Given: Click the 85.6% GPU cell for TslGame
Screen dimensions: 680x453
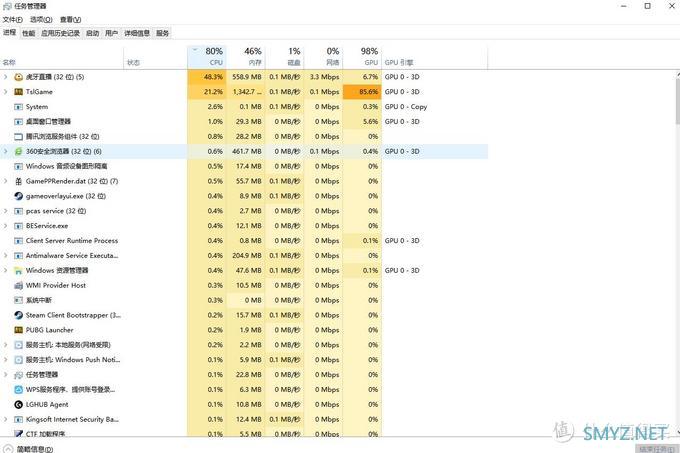Looking at the screenshot, I should (362, 92).
